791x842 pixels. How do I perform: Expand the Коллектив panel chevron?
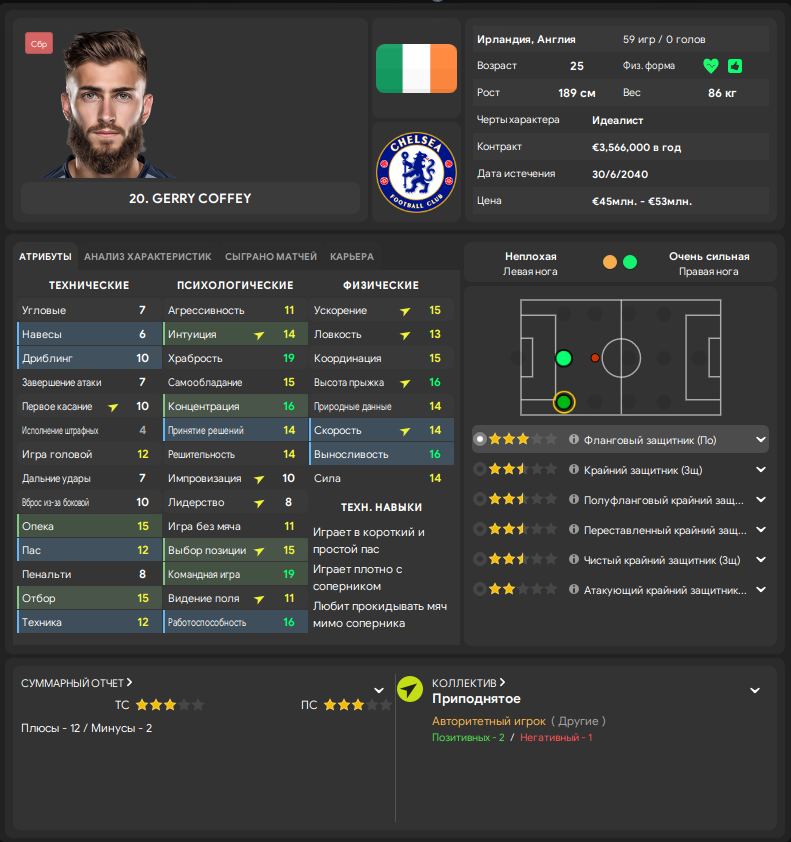(755, 690)
